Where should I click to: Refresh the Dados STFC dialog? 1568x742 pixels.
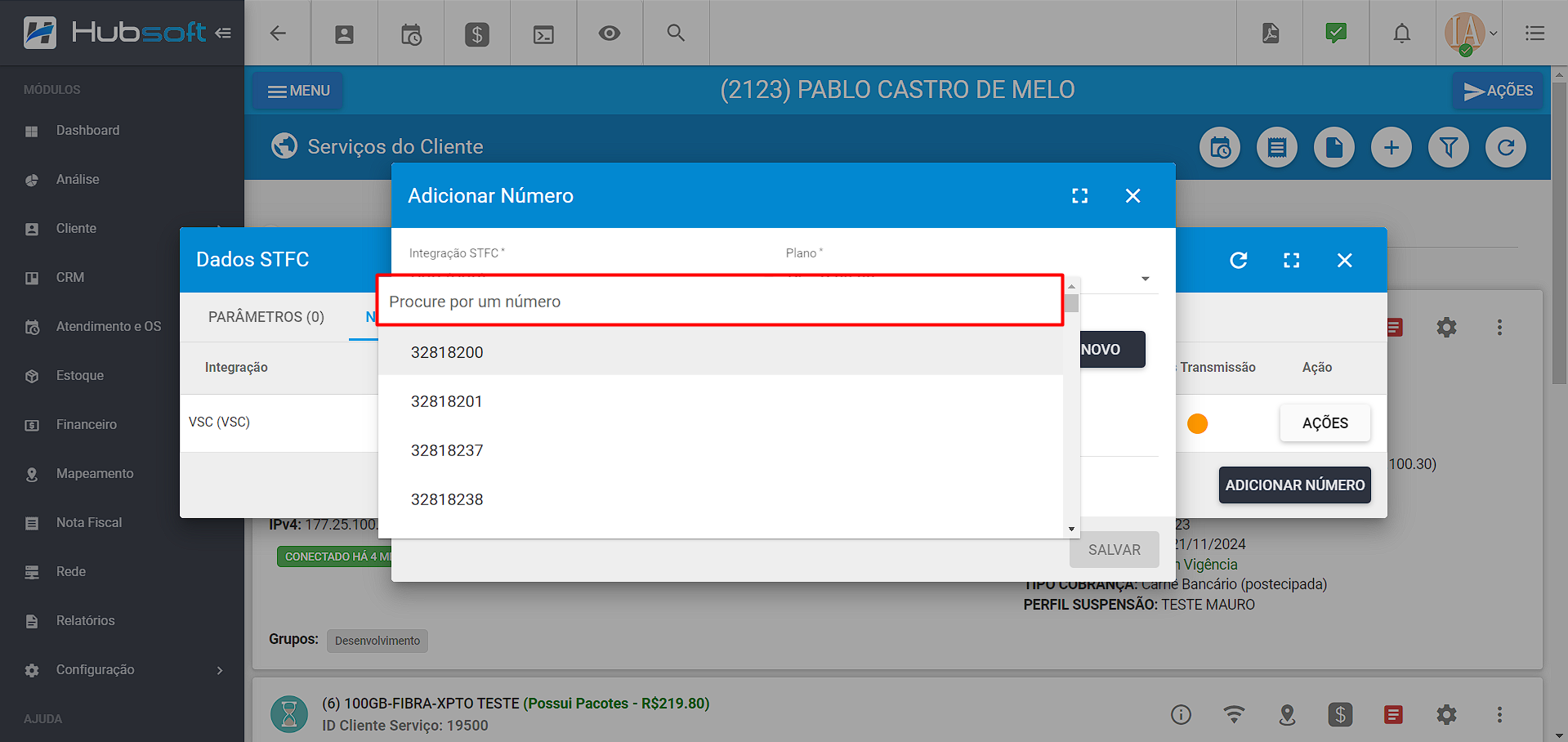pyautogui.click(x=1238, y=260)
